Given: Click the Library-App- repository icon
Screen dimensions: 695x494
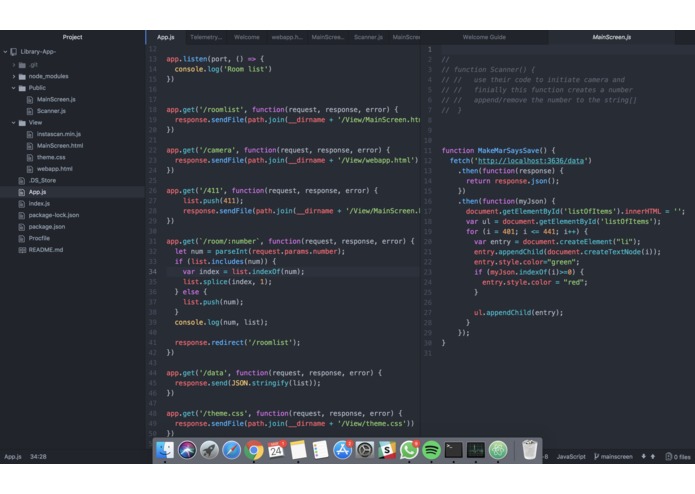Looking at the screenshot, I should (14, 52).
